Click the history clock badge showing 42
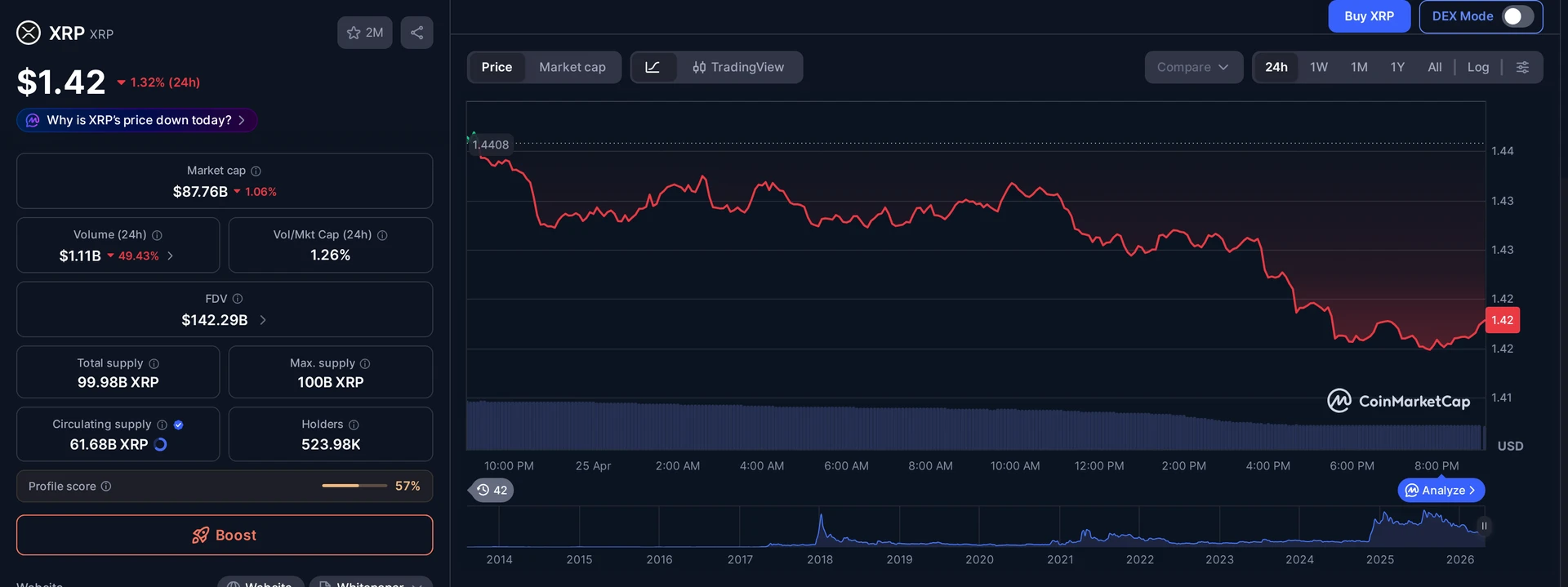 [492, 490]
